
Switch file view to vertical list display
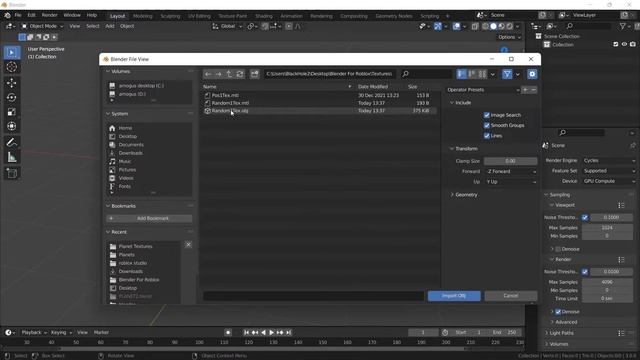[462, 74]
